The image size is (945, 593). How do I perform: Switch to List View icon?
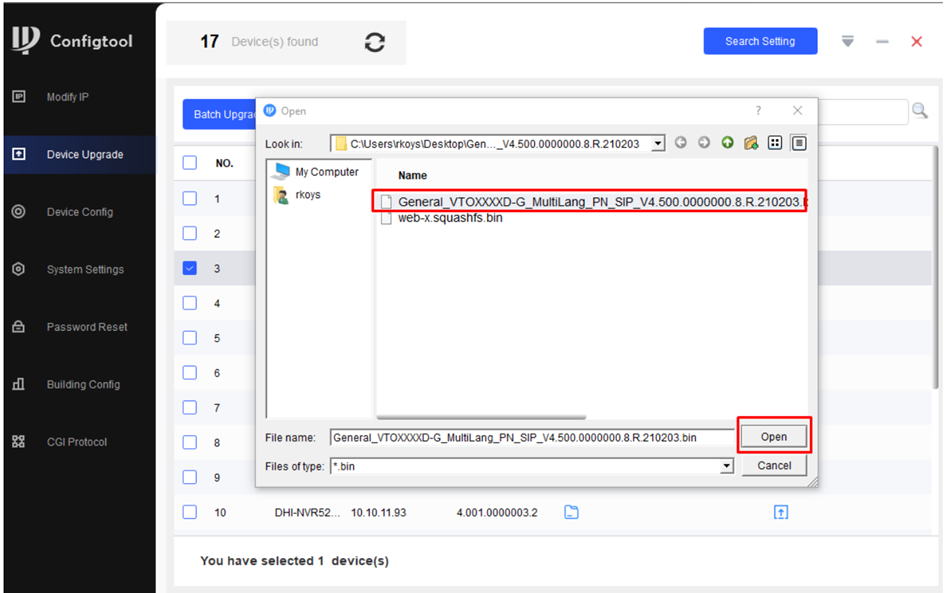775,143
